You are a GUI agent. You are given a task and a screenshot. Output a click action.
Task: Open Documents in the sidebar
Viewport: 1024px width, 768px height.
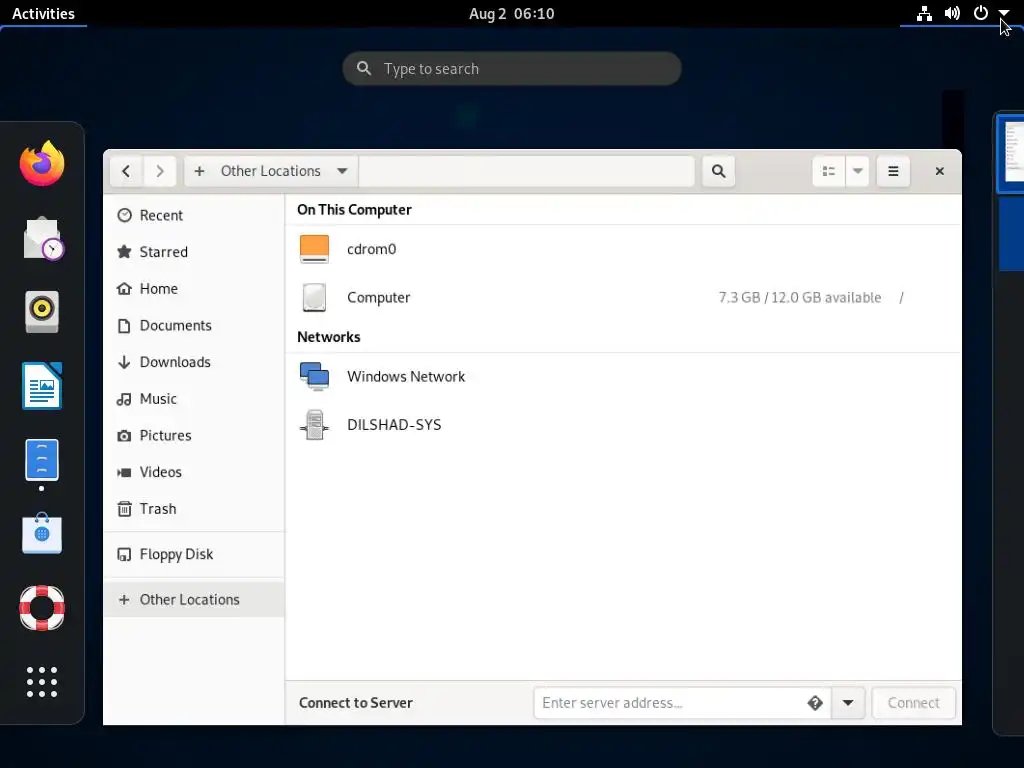point(193,325)
